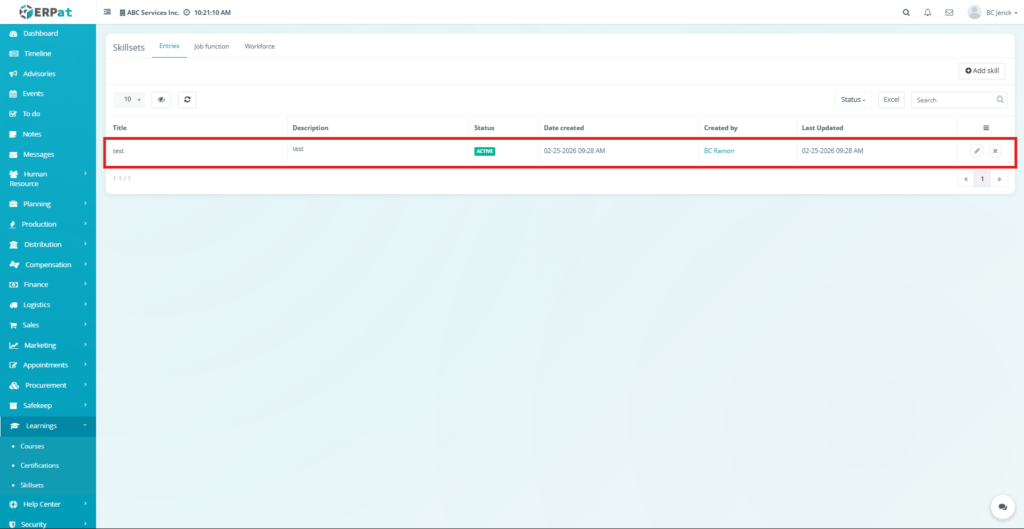The image size is (1024, 529).
Task: Open the BC Ramon creator link
Action: point(720,151)
